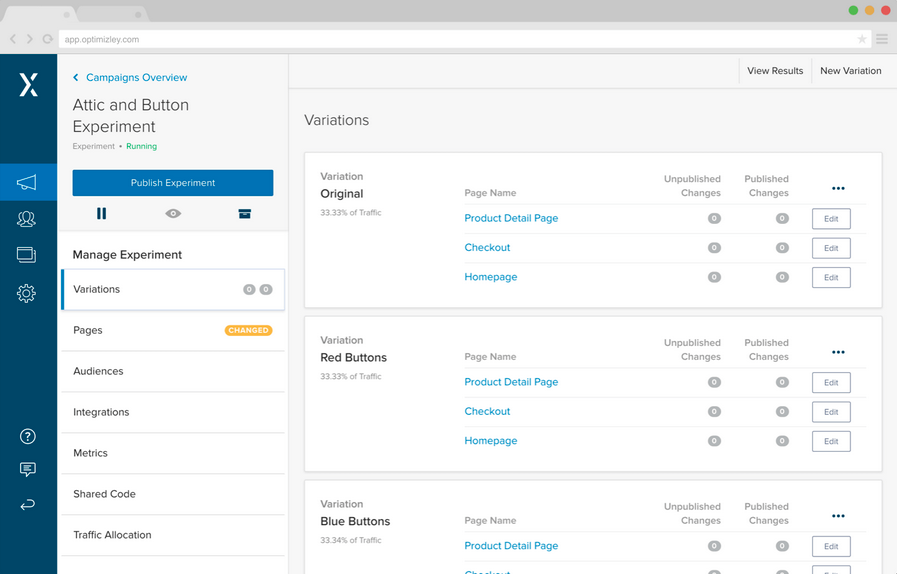The height and width of the screenshot is (581, 897).
Task: Edit Checkout for Red Buttons variation
Action: tap(831, 412)
